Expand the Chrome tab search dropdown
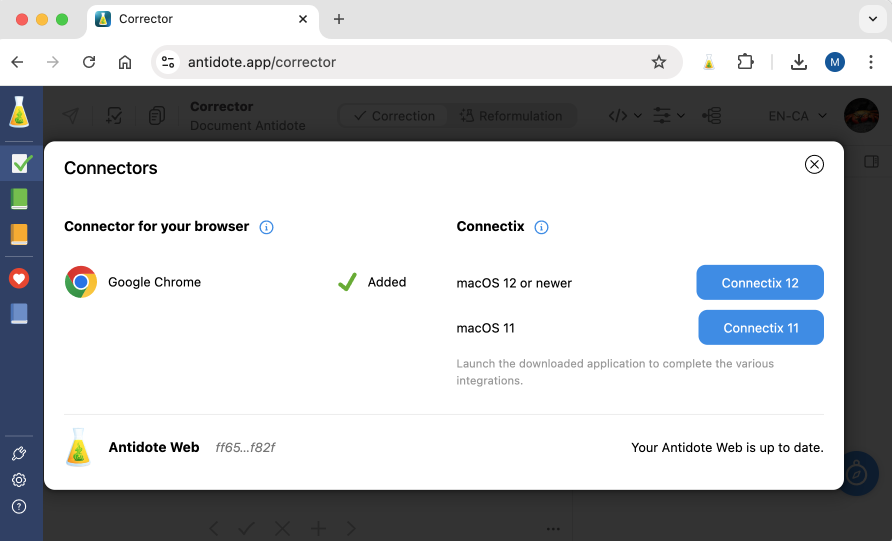Image resolution: width=892 pixels, height=541 pixels. 873,19
